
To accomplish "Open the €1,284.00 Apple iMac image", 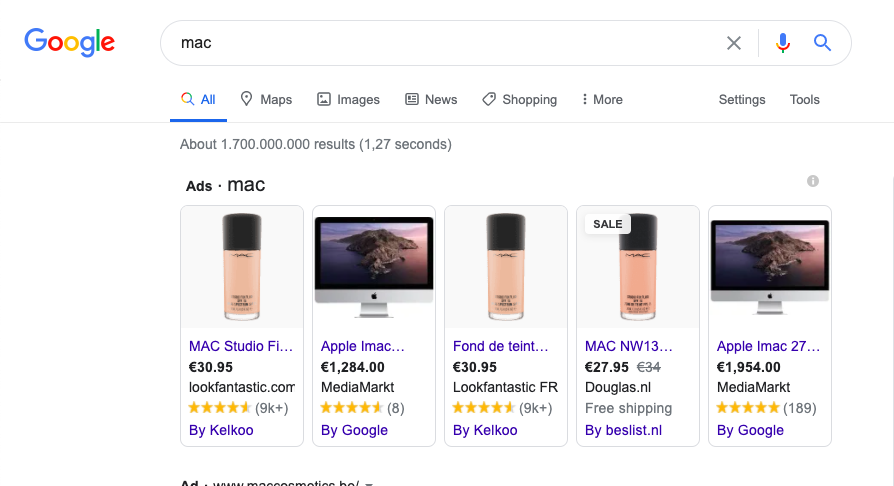I will pos(374,267).
